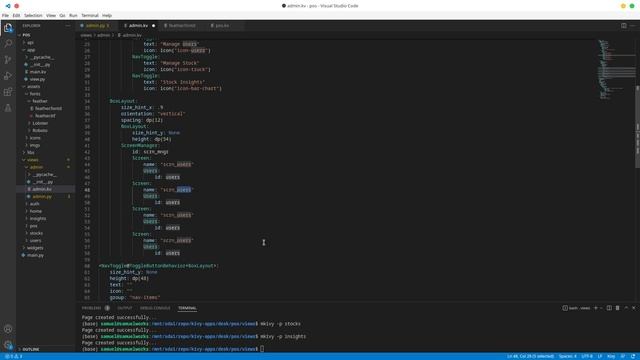The image size is (640, 360).
Task: Click the UTF-8 encoding status item
Action: click(587, 356)
